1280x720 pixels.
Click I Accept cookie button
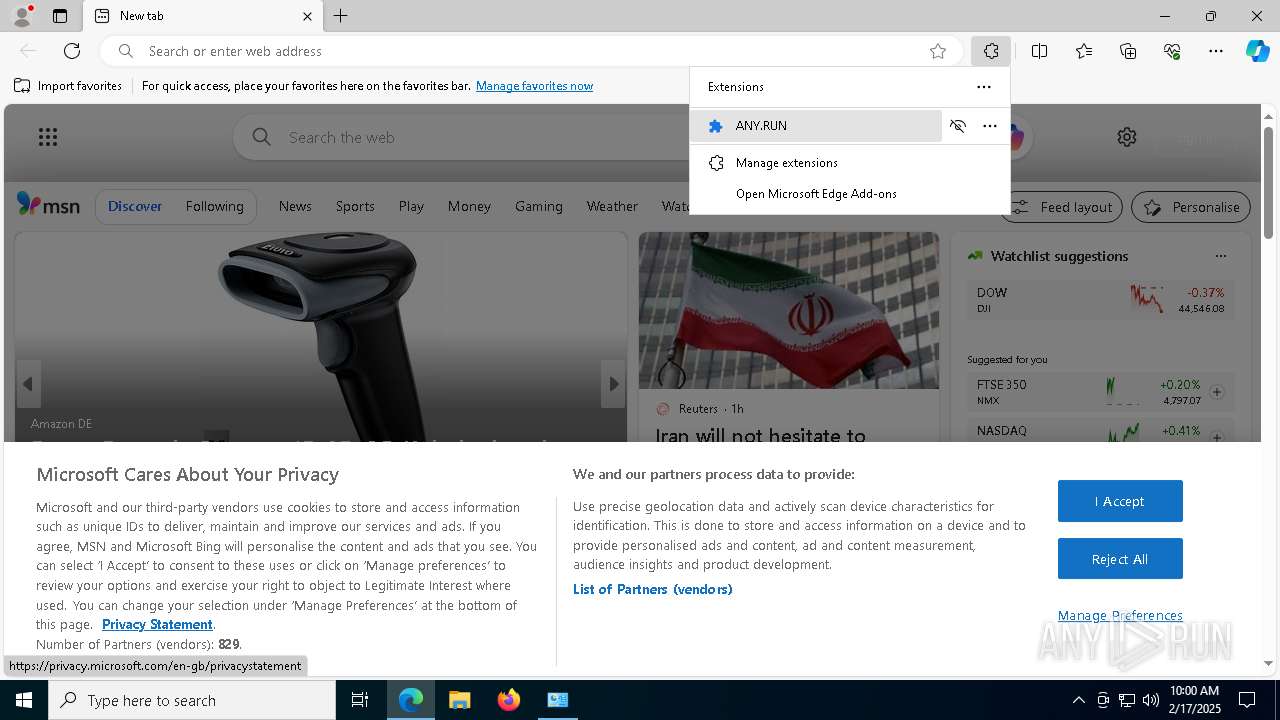point(1120,501)
